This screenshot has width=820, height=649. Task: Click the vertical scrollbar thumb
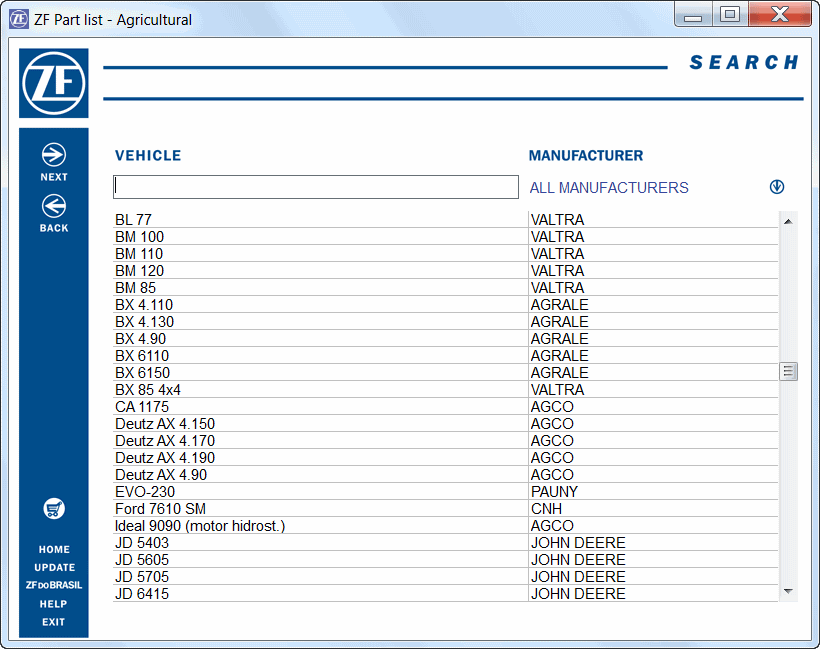788,372
